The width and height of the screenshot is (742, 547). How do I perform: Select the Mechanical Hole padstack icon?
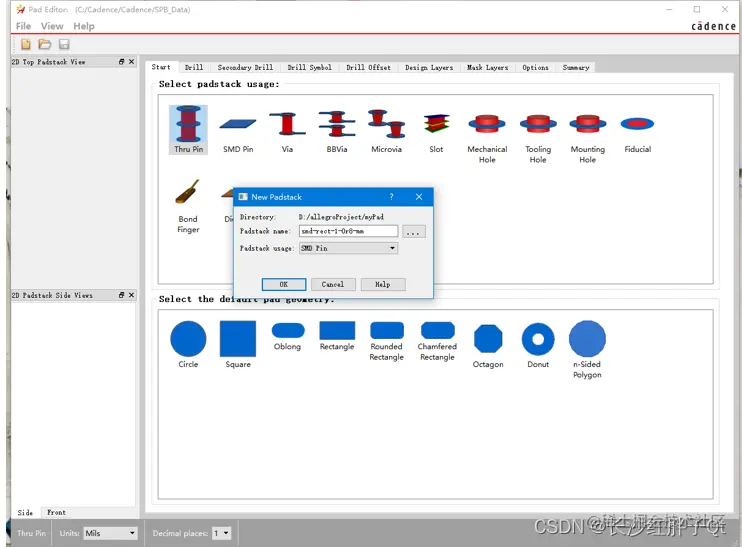point(487,139)
